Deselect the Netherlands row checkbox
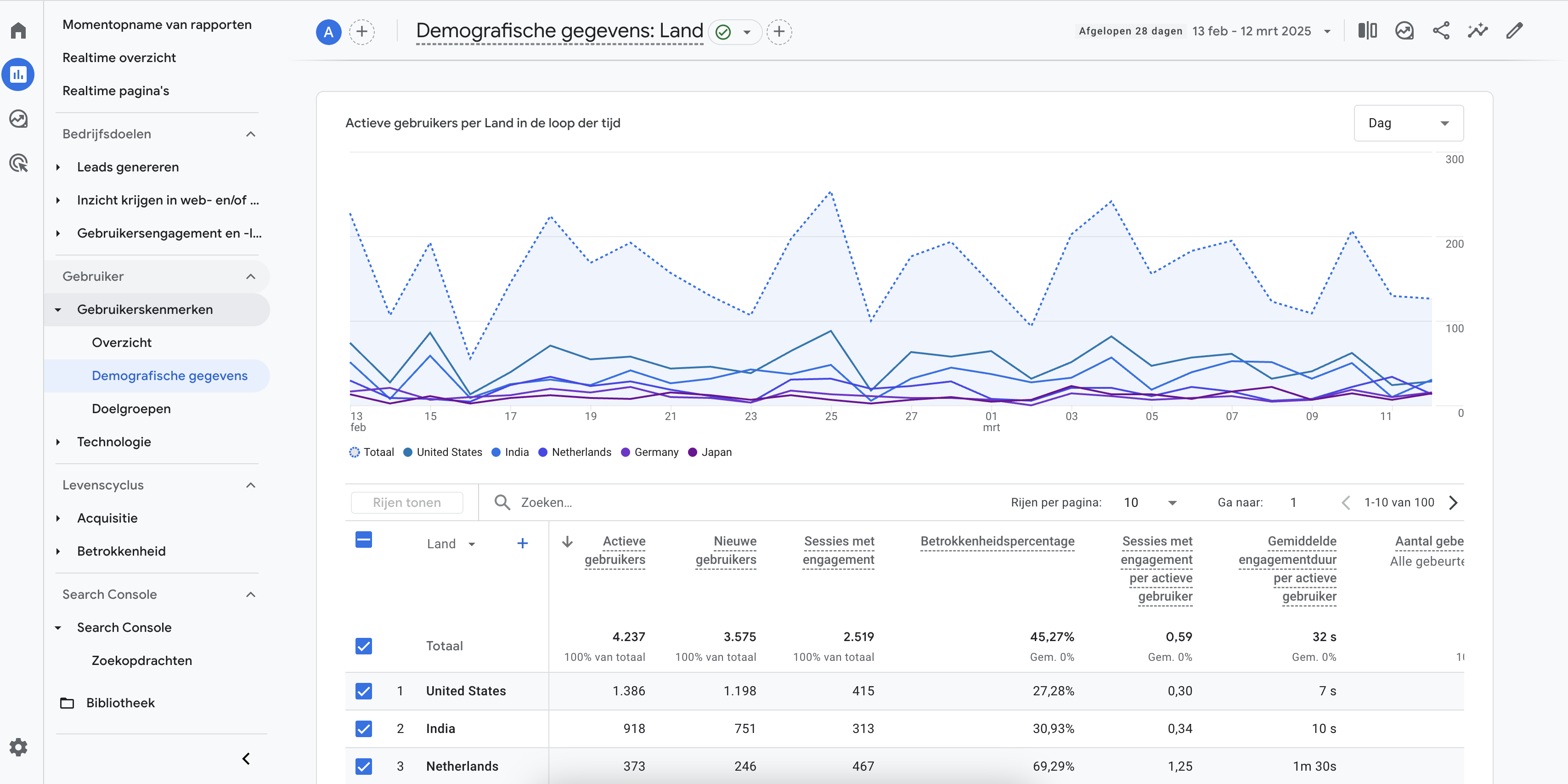This screenshot has width=1568, height=784. [x=363, y=767]
